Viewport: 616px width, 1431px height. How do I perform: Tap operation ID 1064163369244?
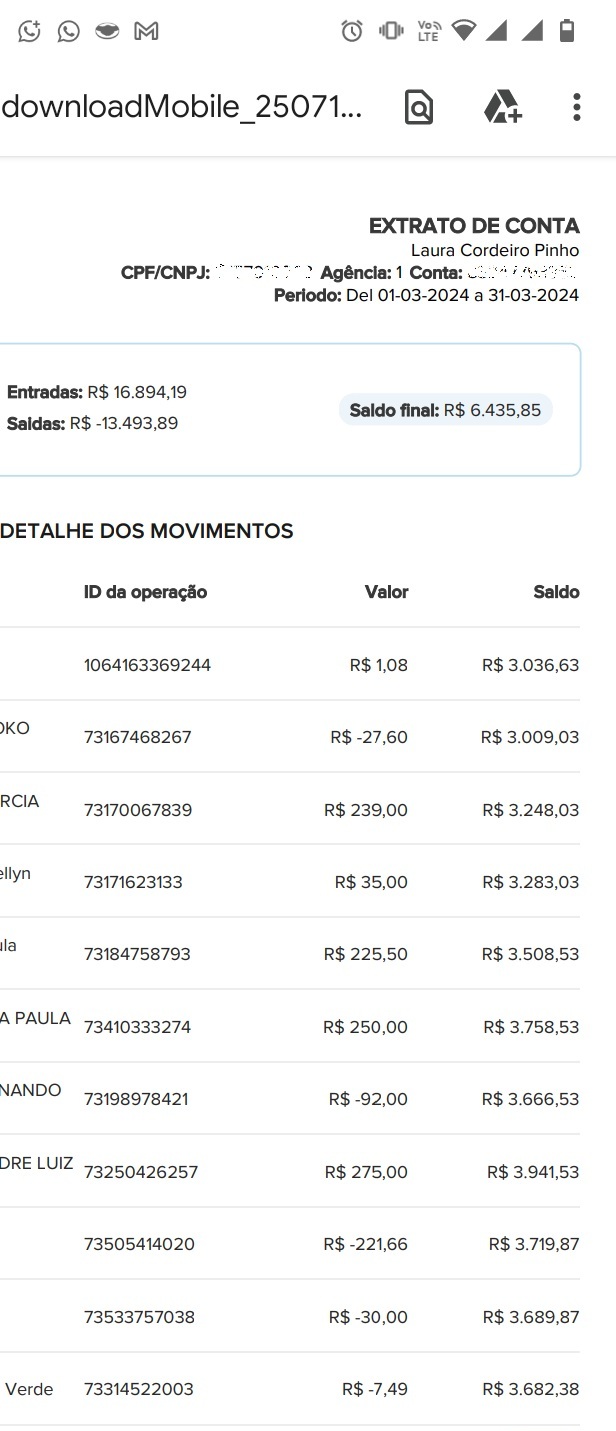click(145, 664)
